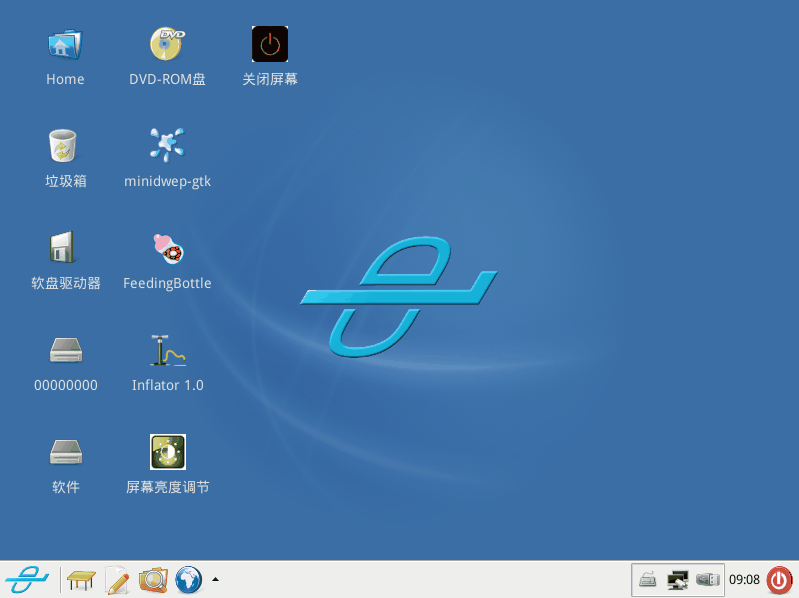Click the 关闭屏幕 power icon on desktop

[270, 44]
